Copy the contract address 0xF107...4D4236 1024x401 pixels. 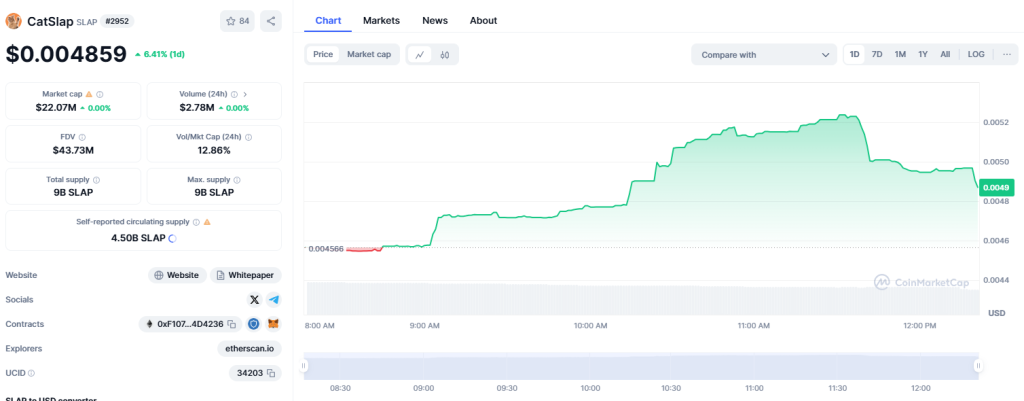point(231,324)
